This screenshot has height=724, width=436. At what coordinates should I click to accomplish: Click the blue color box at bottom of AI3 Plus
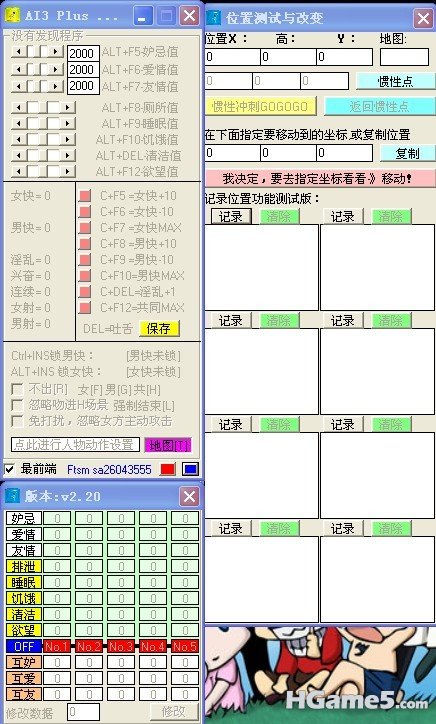point(190,469)
